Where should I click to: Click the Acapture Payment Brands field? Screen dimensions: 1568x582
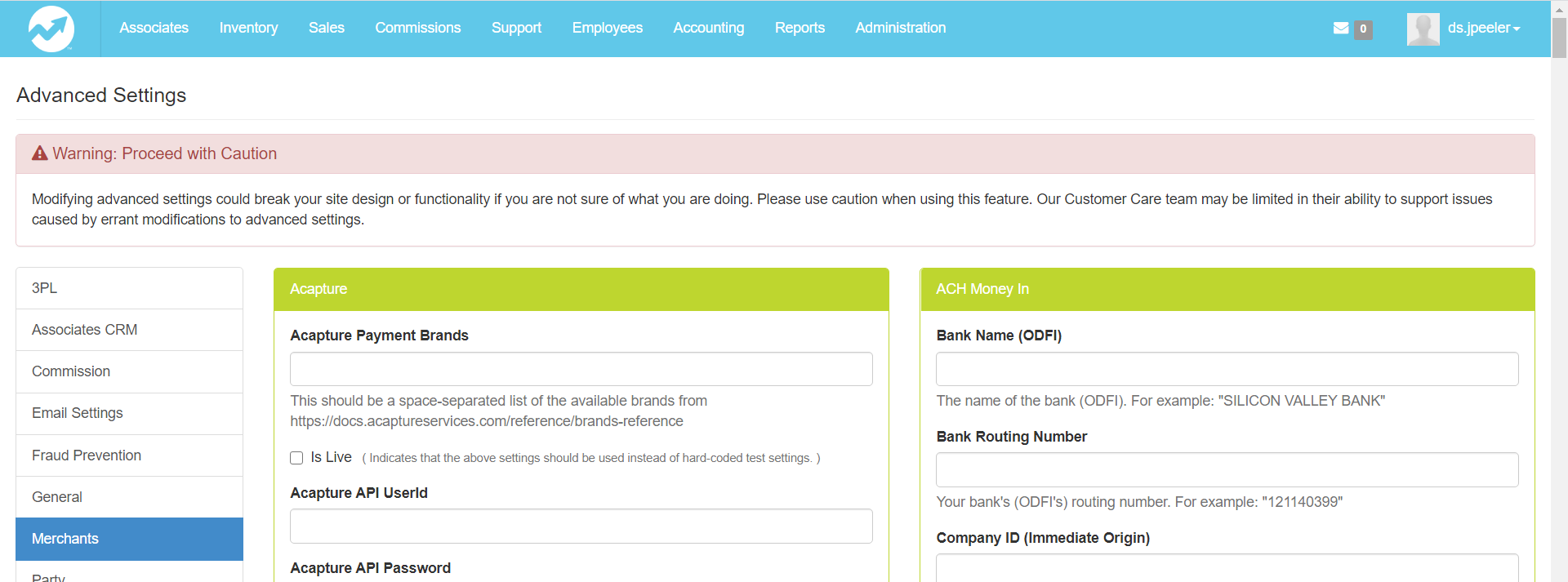581,369
